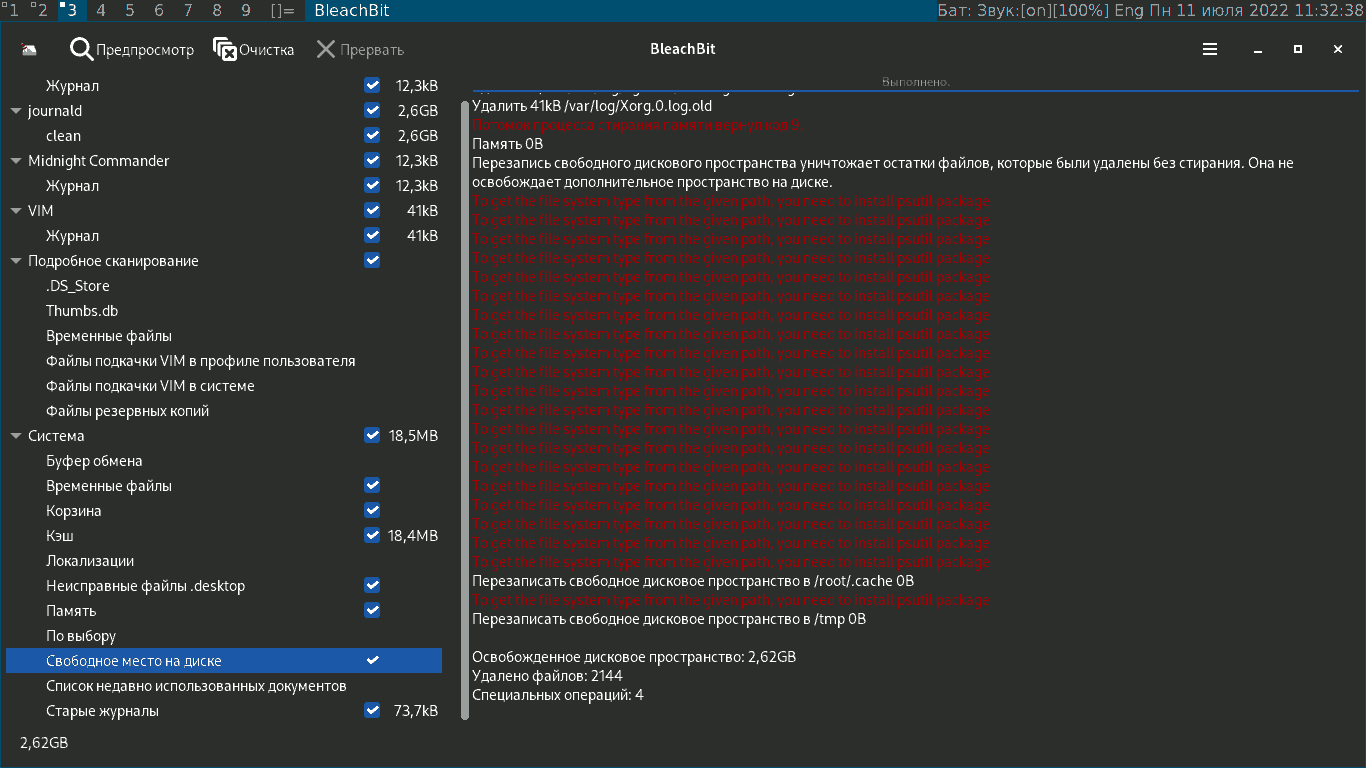Collapse the Подробное сканирование group
Image resolution: width=1366 pixels, height=768 pixels.
(x=16, y=261)
